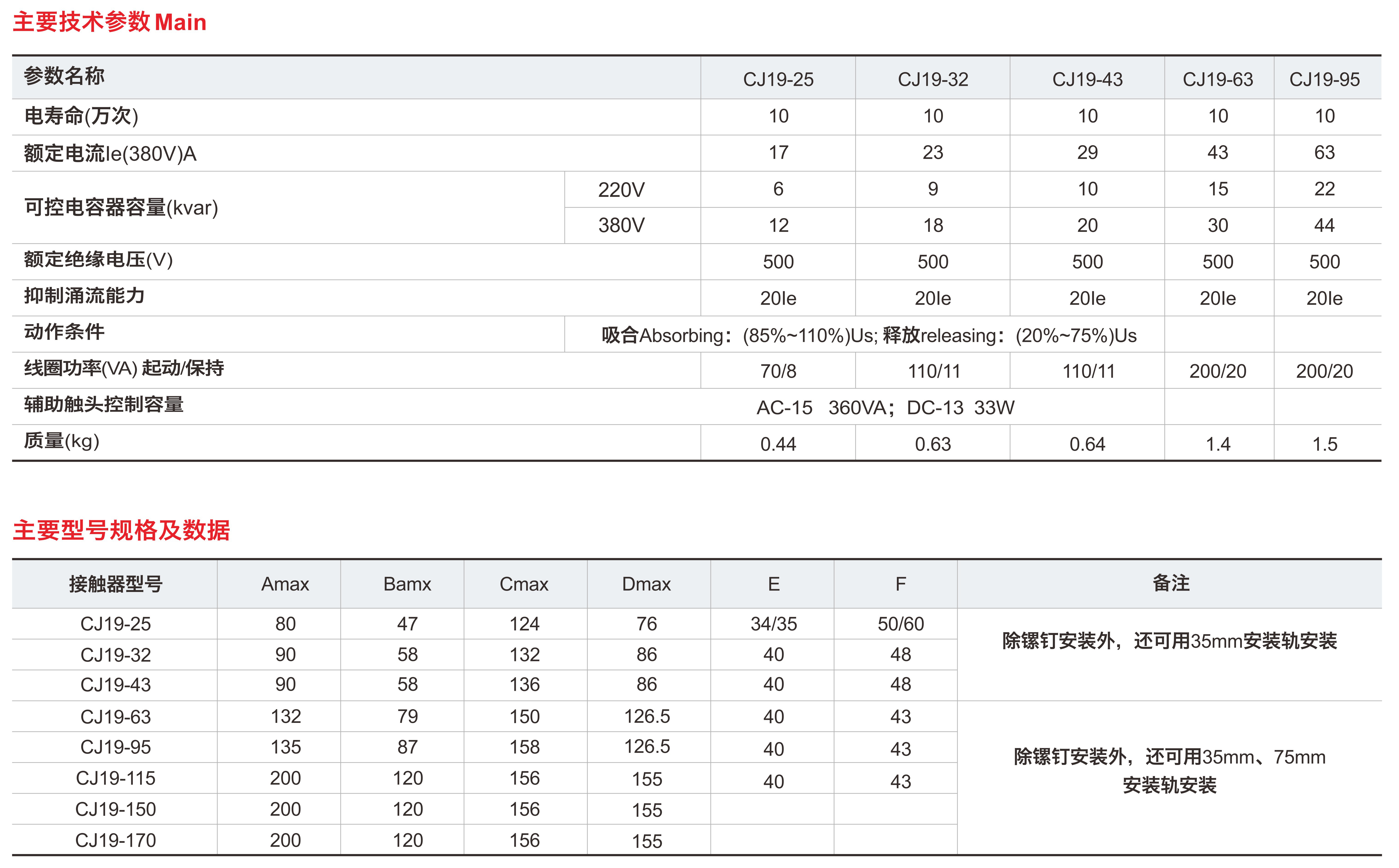Select the 220V capacitor row label
This screenshot has height=868, width=1399.
(x=621, y=190)
